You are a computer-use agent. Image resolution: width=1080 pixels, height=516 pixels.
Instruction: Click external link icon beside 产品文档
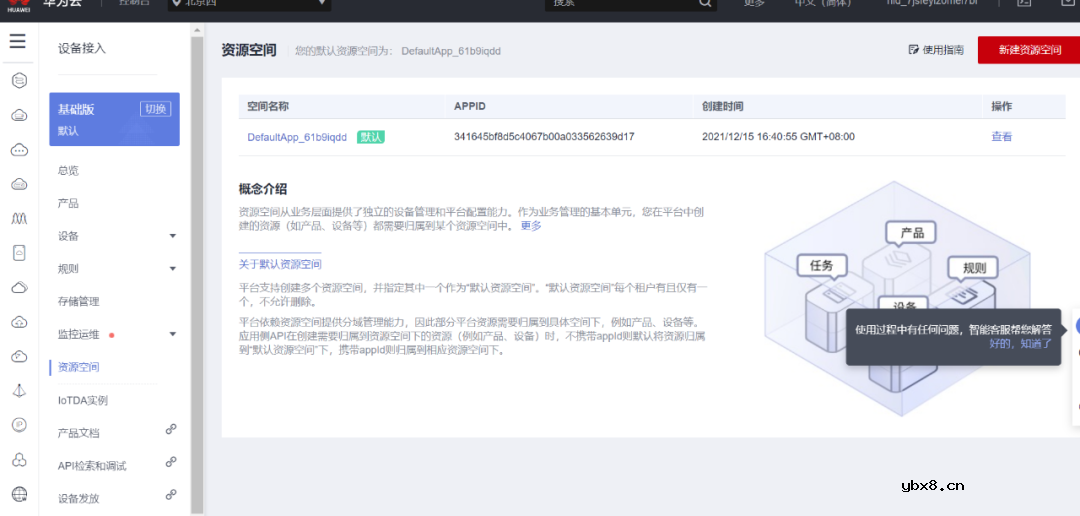coord(171,430)
